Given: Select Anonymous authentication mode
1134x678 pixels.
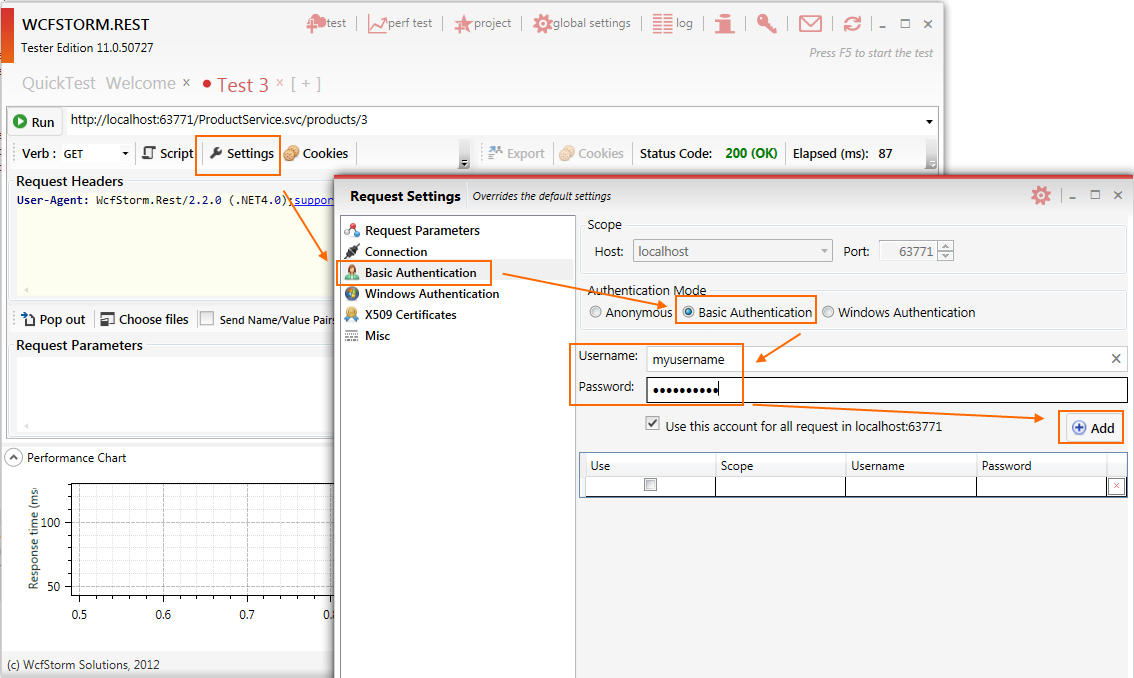Looking at the screenshot, I should 595,312.
